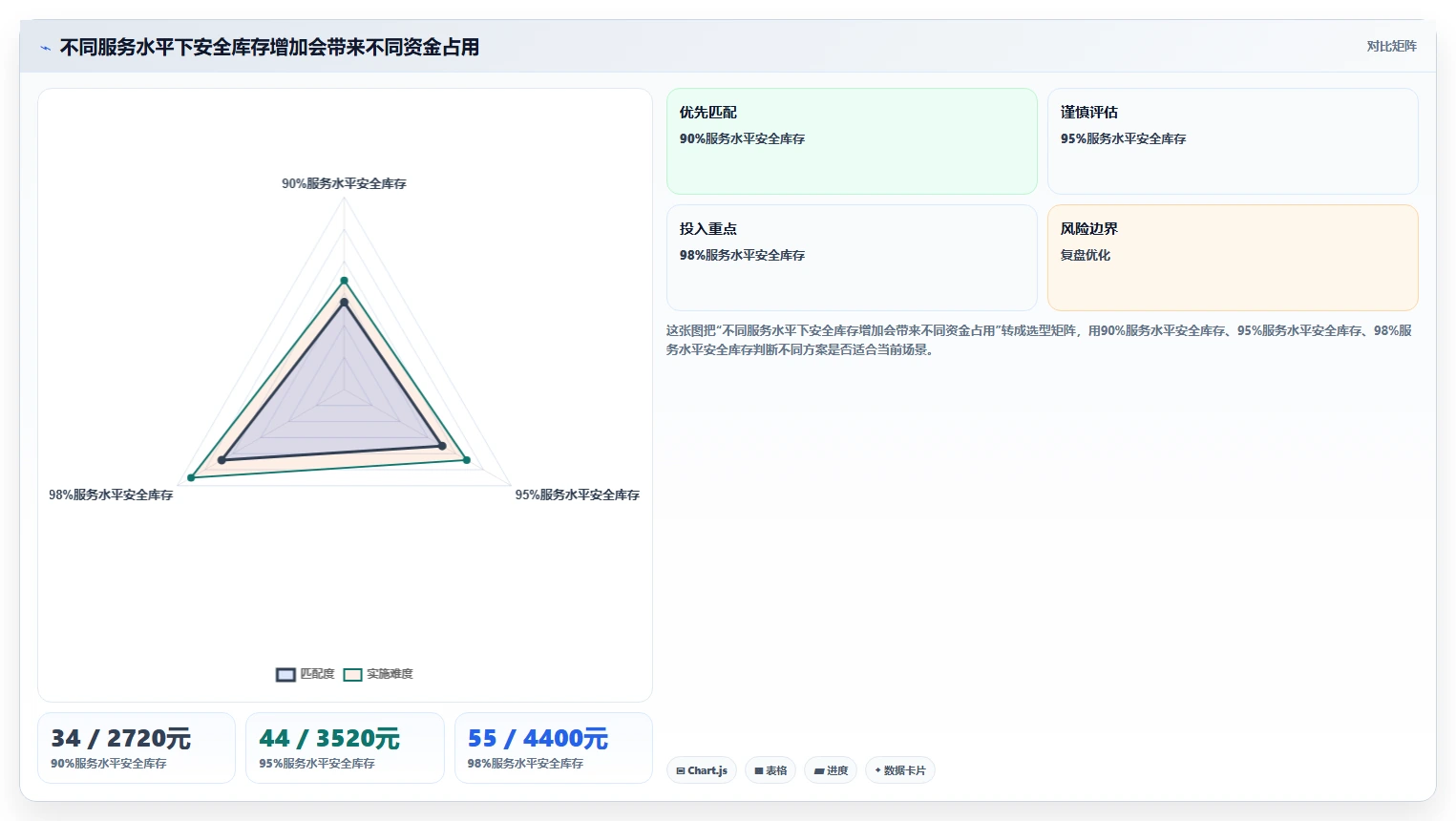Screen dimensions: 1456x821
Task: Click the 数据卡片 tag chip
Action: (x=900, y=770)
